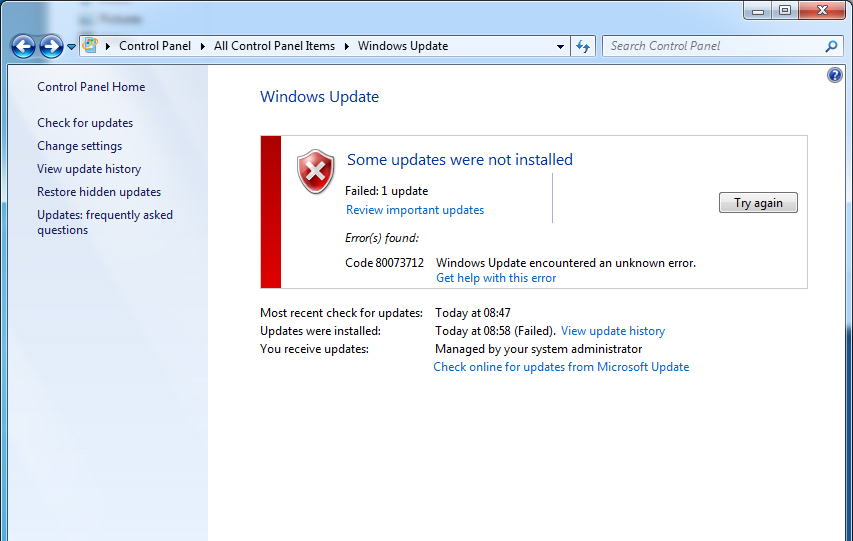Click Get help with this error
Screen dimensions: 853x541
496,278
